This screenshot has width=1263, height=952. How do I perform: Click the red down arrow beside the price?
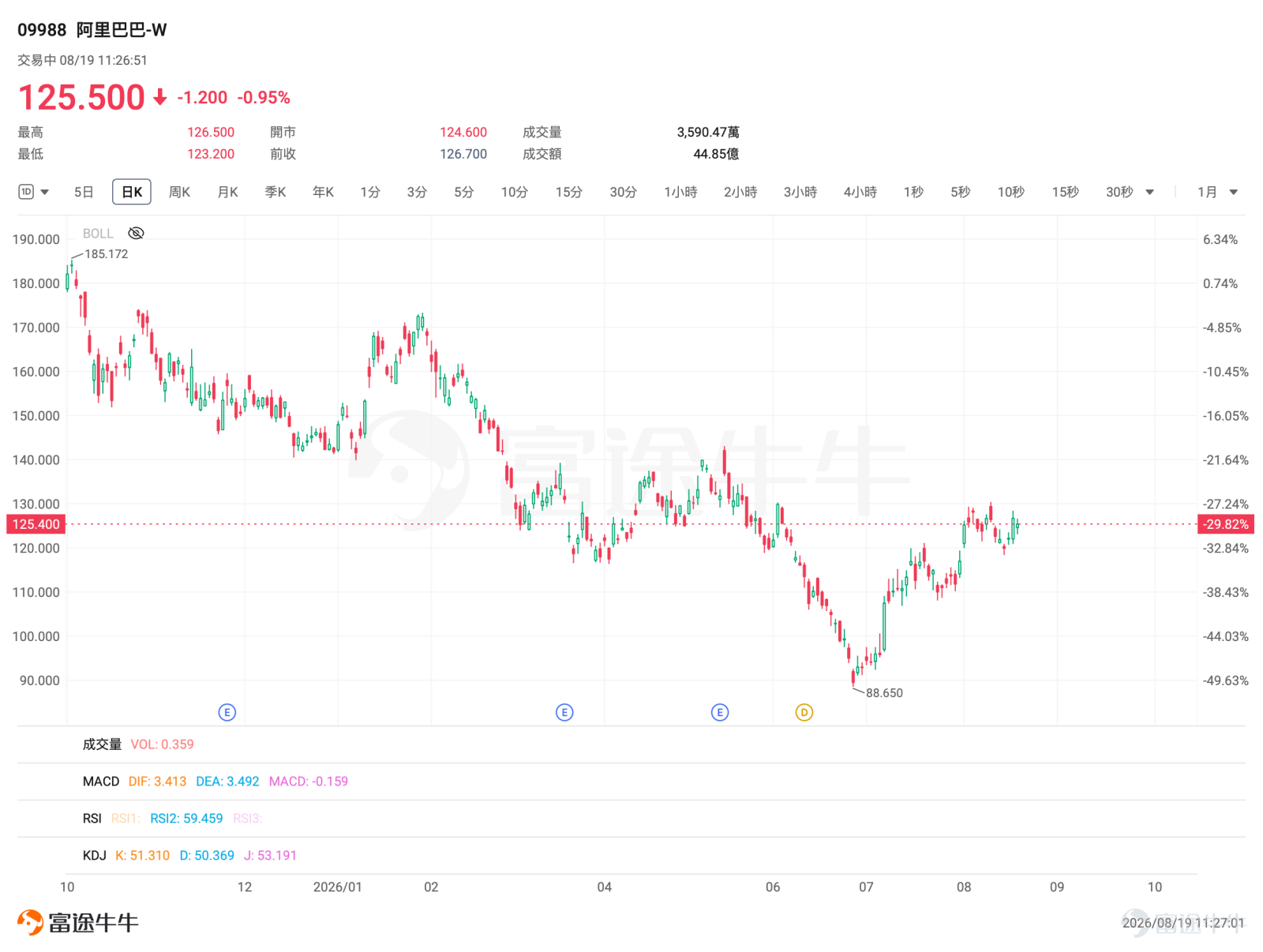pos(160,98)
